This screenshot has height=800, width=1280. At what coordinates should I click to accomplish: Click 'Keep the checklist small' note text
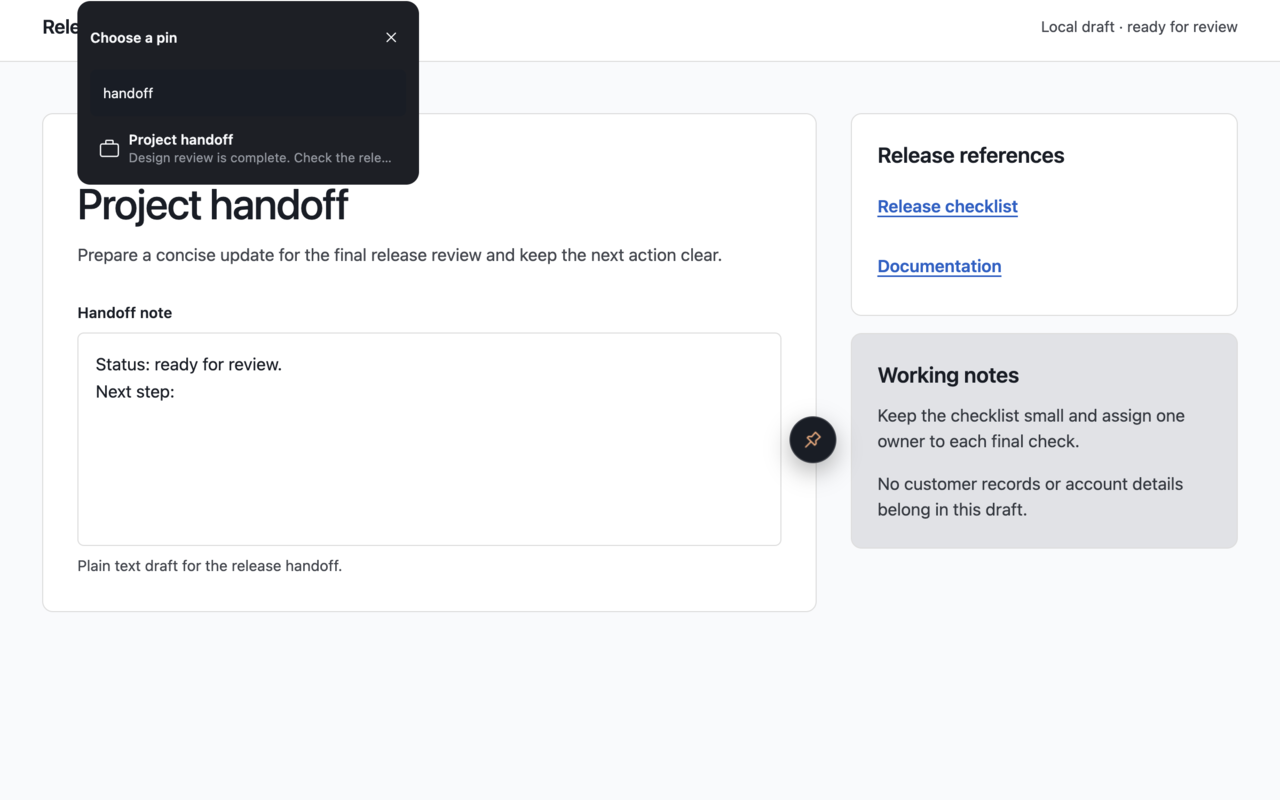click(1031, 428)
